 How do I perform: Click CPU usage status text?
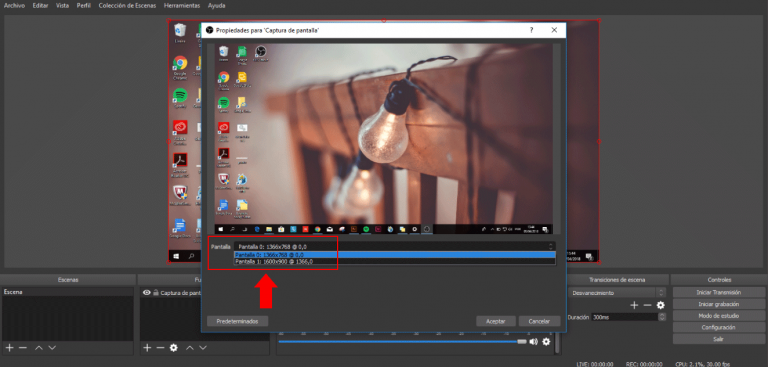(x=702, y=364)
